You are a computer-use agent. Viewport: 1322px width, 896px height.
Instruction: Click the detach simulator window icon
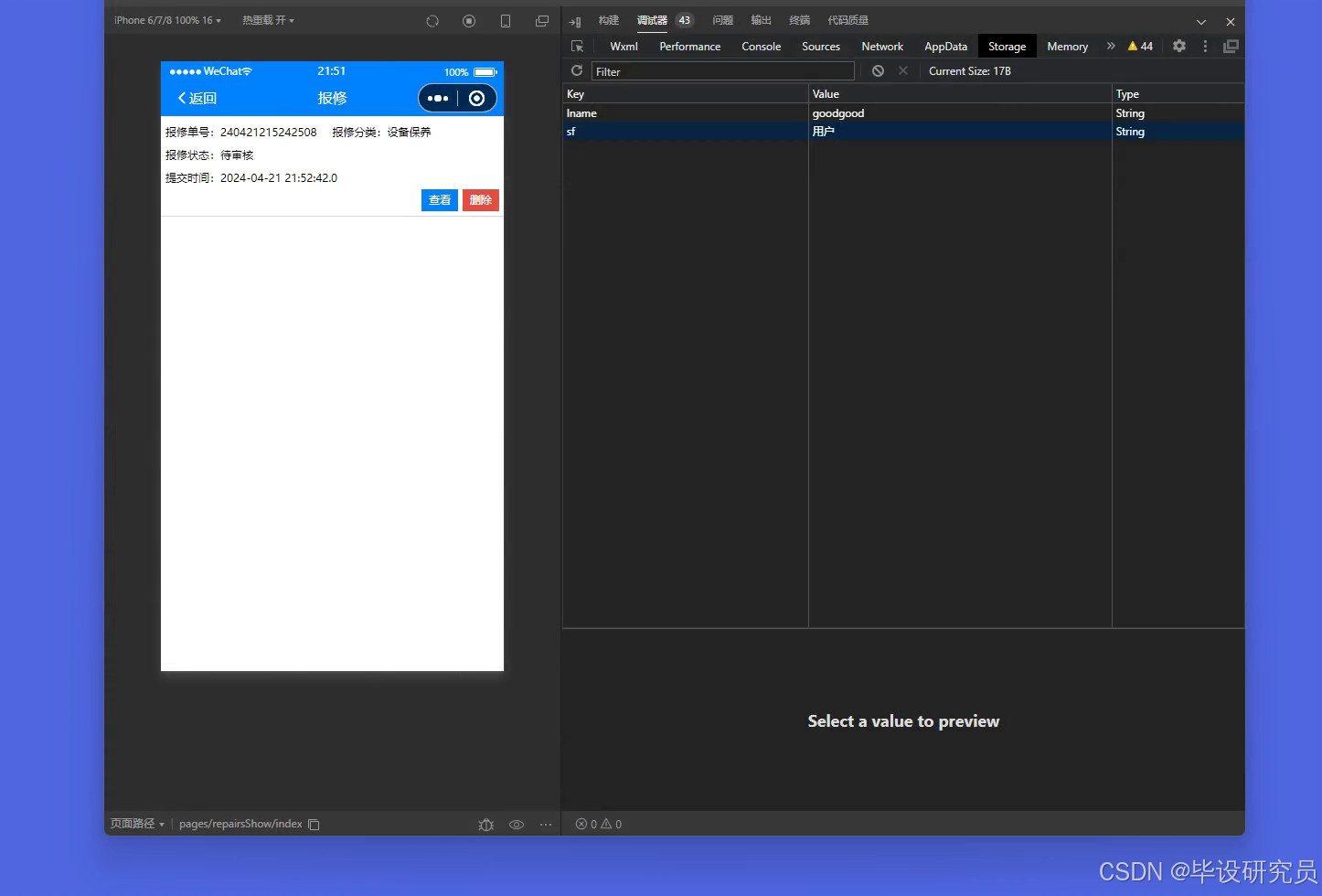click(x=542, y=21)
